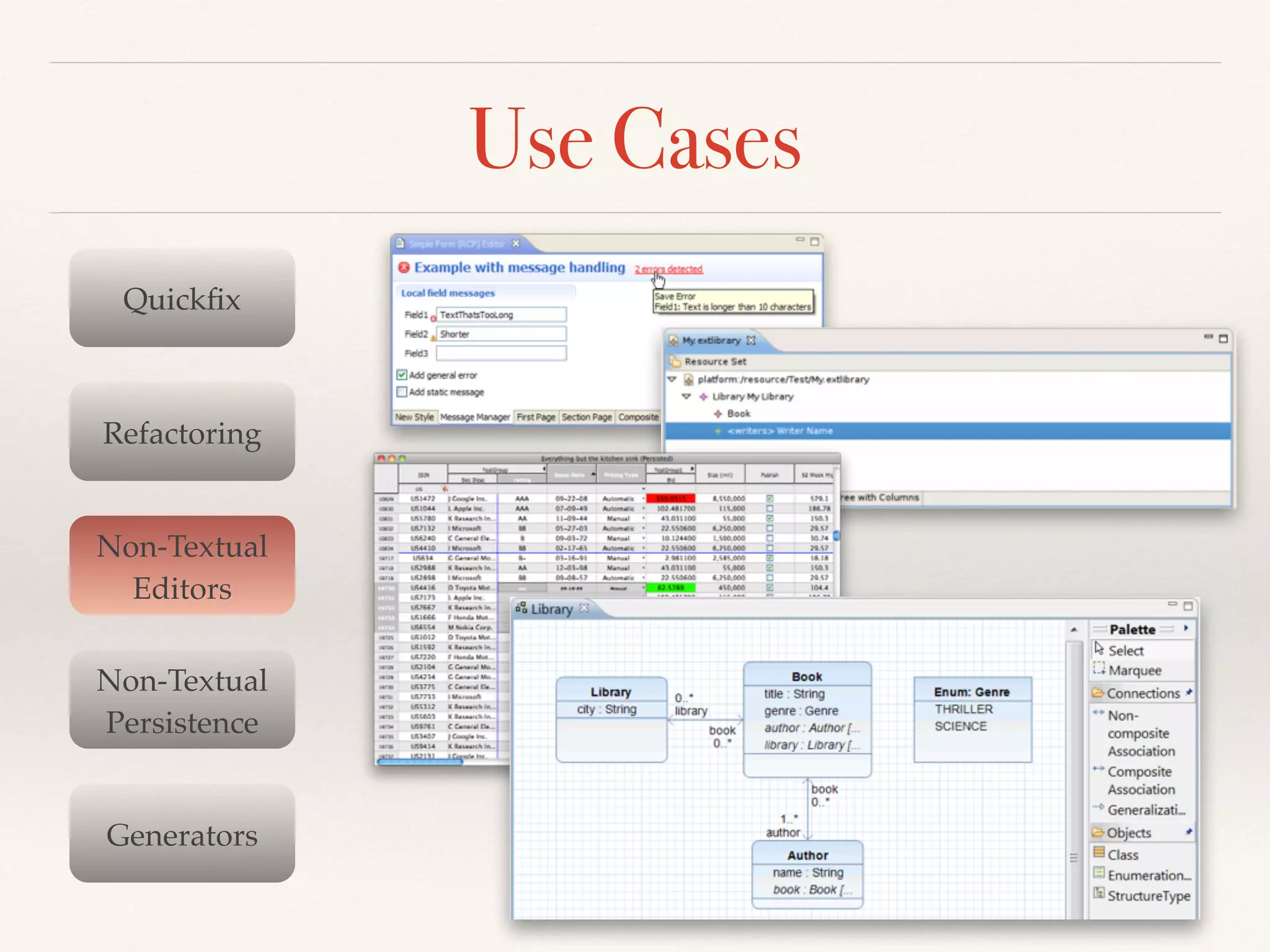Choose the Composite Association tool icon
This screenshot has height=952, width=1270.
tap(1098, 769)
